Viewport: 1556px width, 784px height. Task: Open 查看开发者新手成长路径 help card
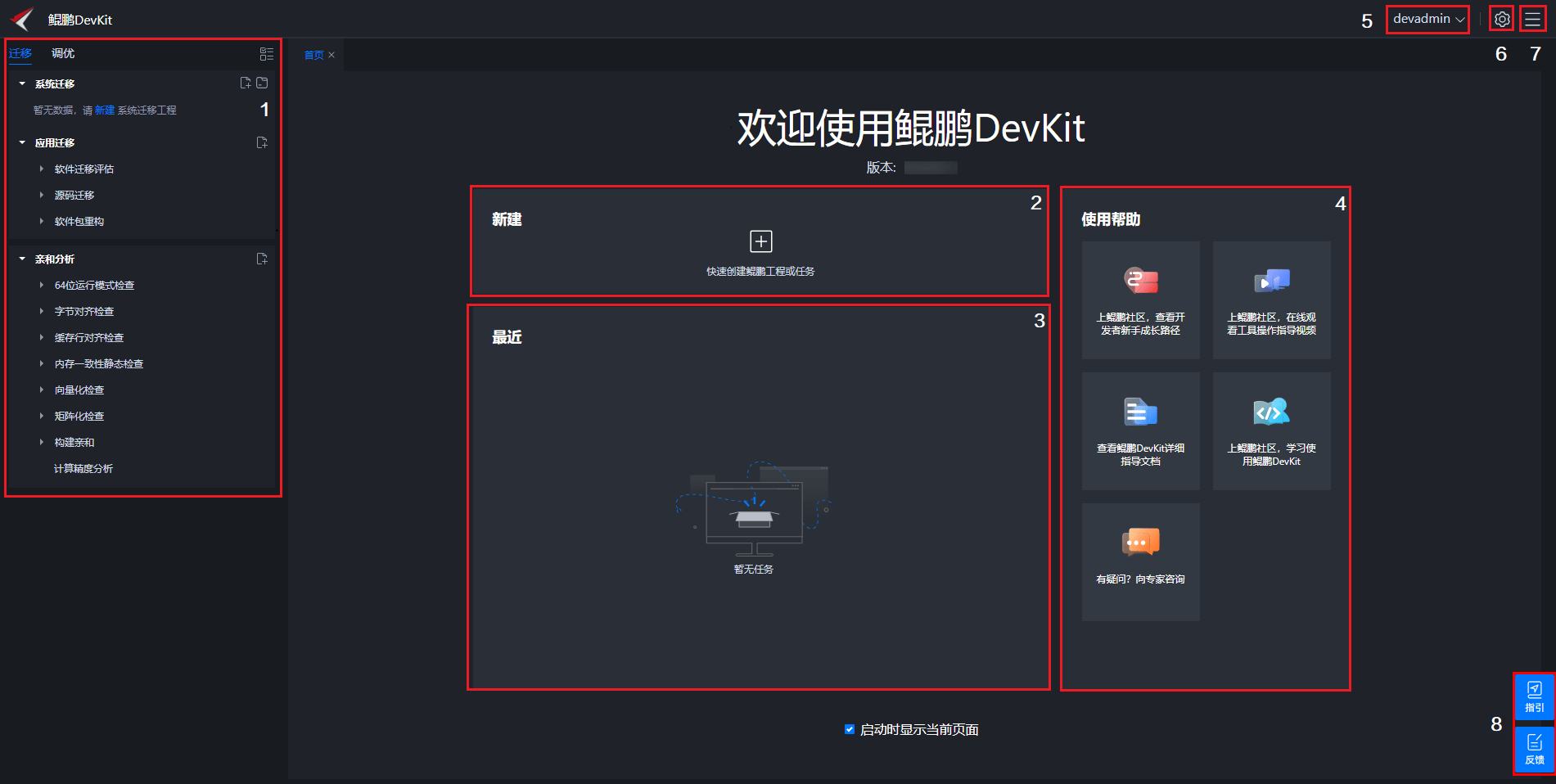coord(1141,300)
